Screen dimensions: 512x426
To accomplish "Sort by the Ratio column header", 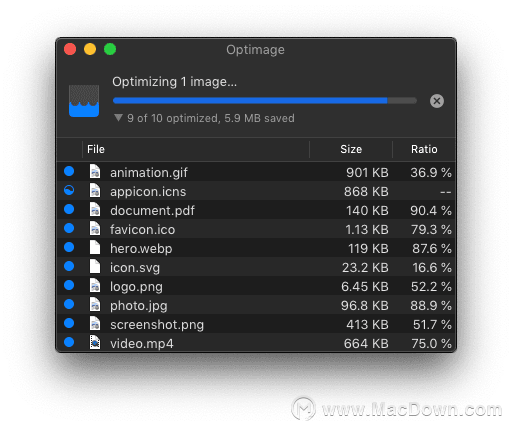I will (424, 149).
